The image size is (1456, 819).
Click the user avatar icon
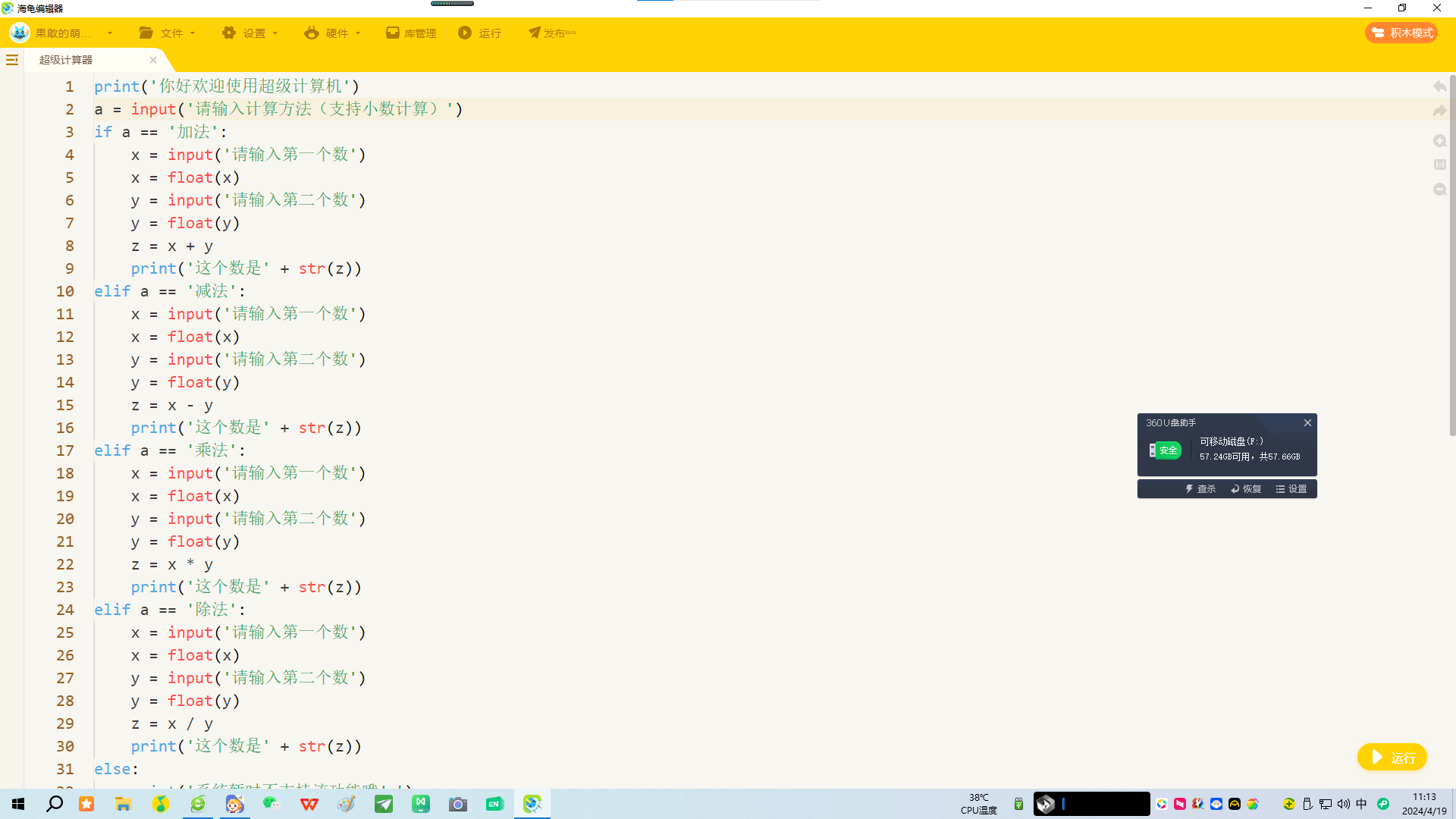(x=20, y=33)
